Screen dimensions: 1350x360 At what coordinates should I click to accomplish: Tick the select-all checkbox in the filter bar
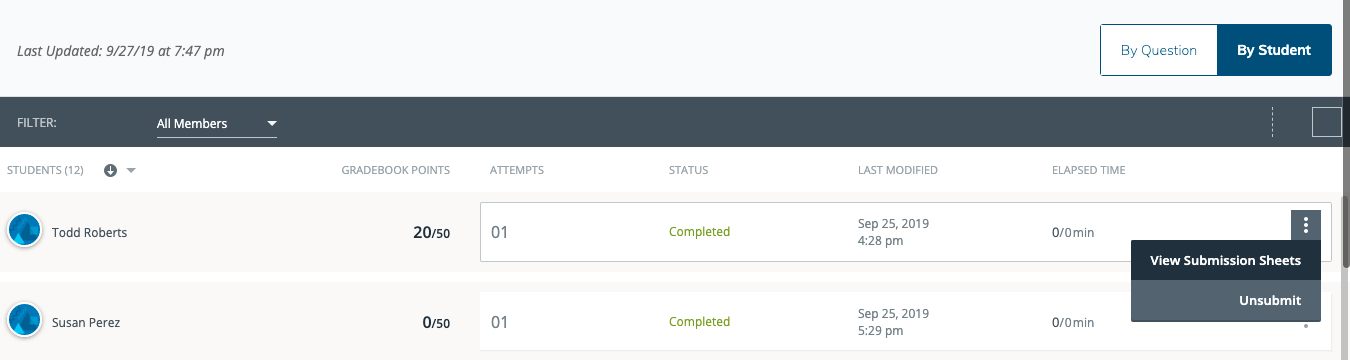click(x=1326, y=122)
